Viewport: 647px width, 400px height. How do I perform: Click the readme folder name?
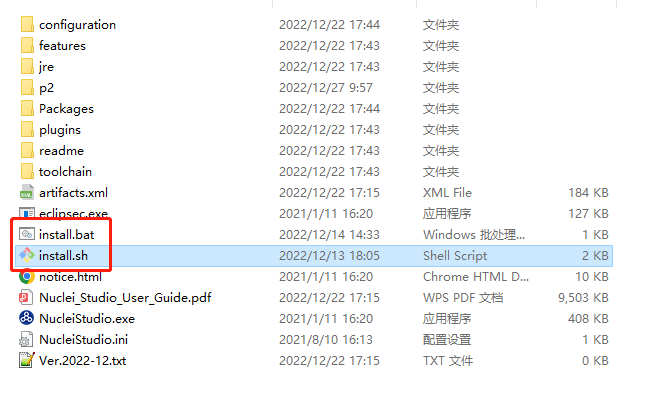[x=61, y=150]
